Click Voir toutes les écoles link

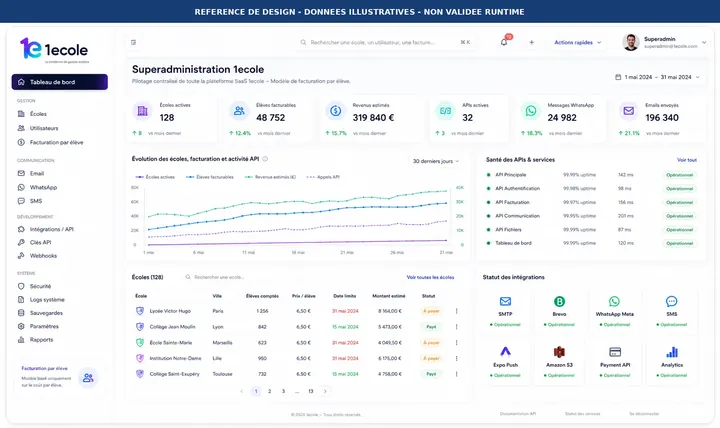point(430,277)
